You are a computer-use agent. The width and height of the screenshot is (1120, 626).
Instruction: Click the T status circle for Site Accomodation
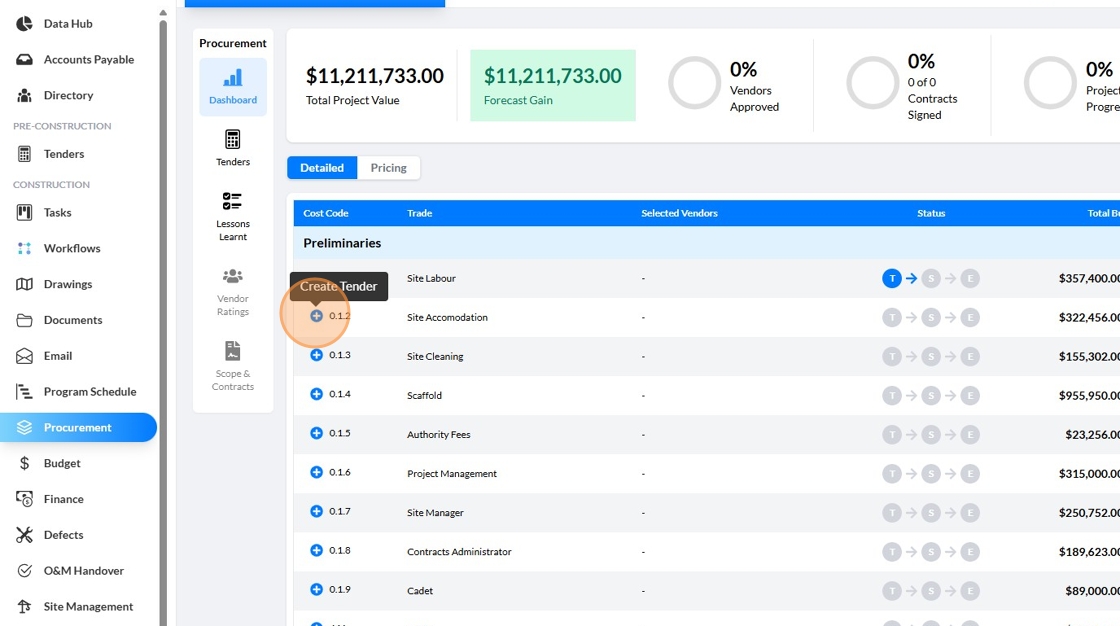891,317
